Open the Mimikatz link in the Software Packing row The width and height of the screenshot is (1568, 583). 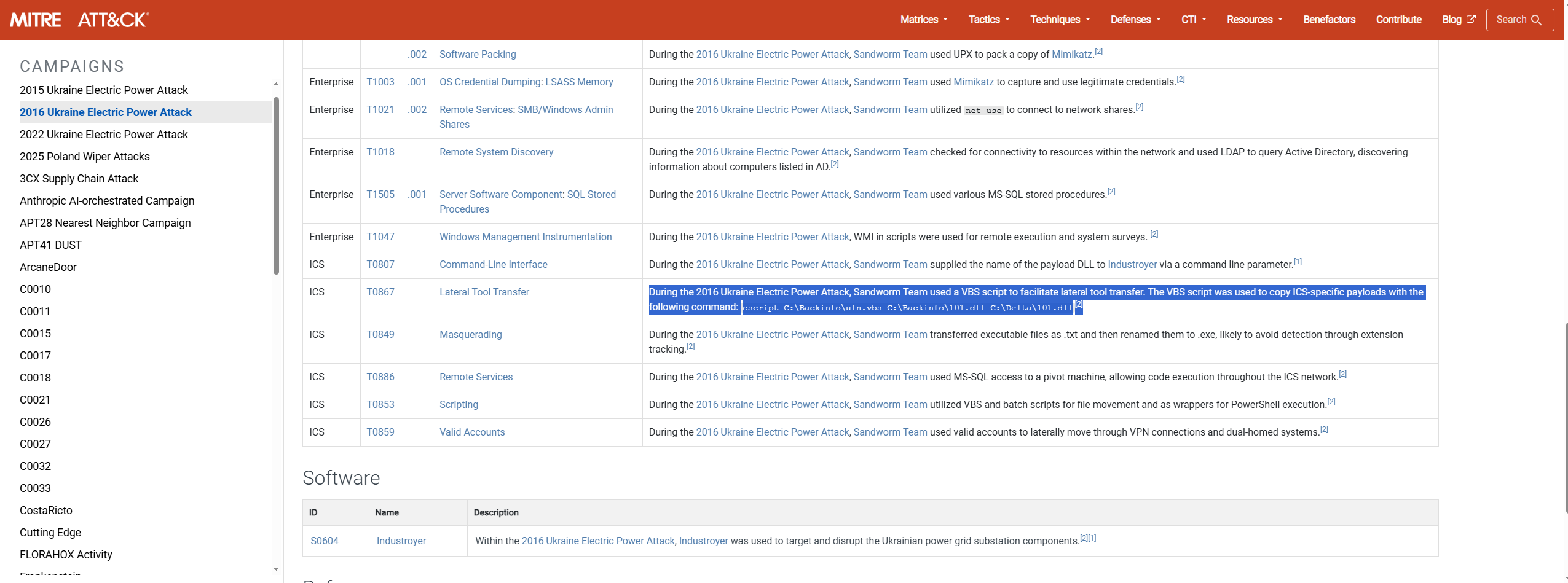tap(1072, 55)
